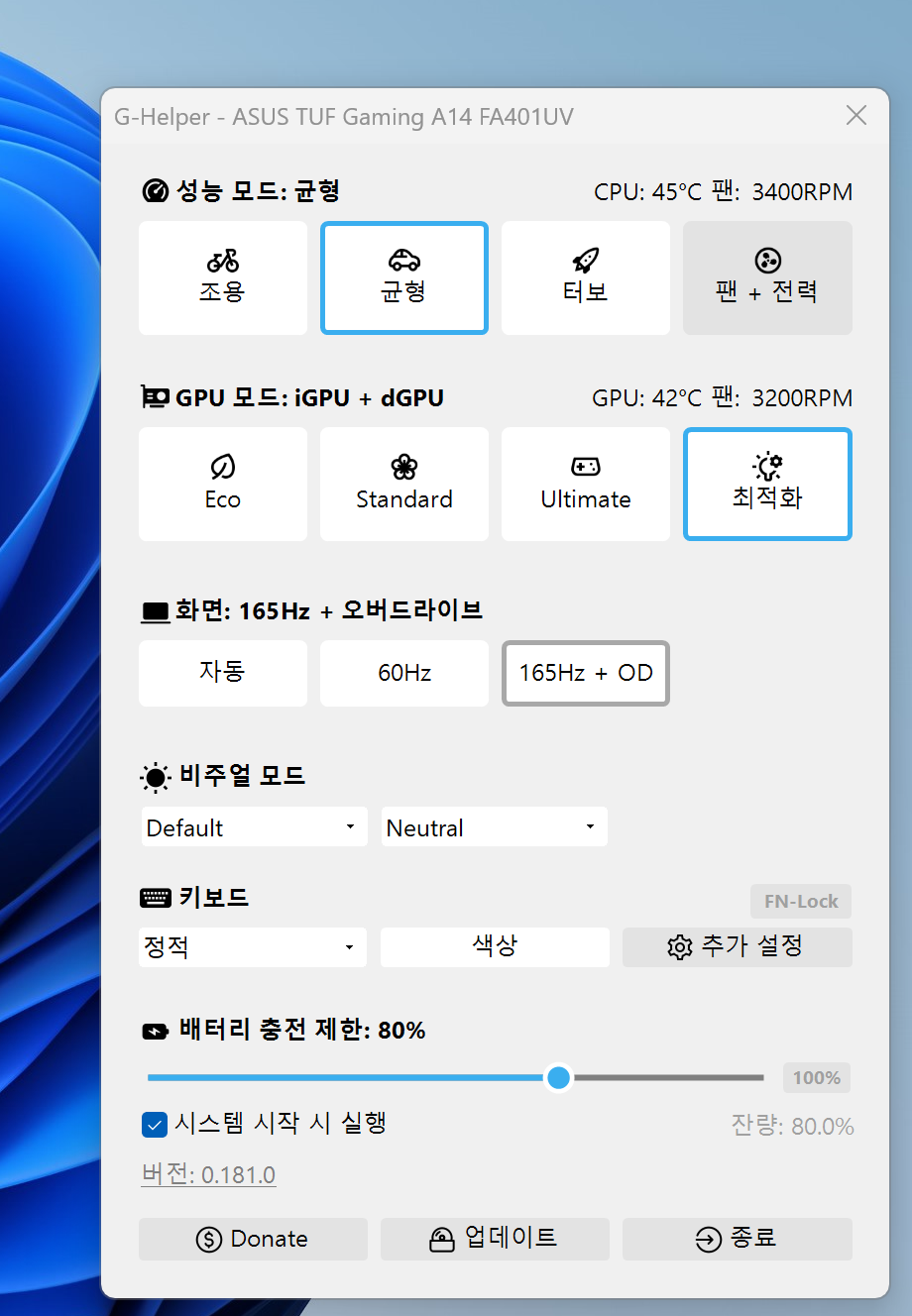Select Eco GPU mode
Viewport: 912px width, 1316px height.
223,484
